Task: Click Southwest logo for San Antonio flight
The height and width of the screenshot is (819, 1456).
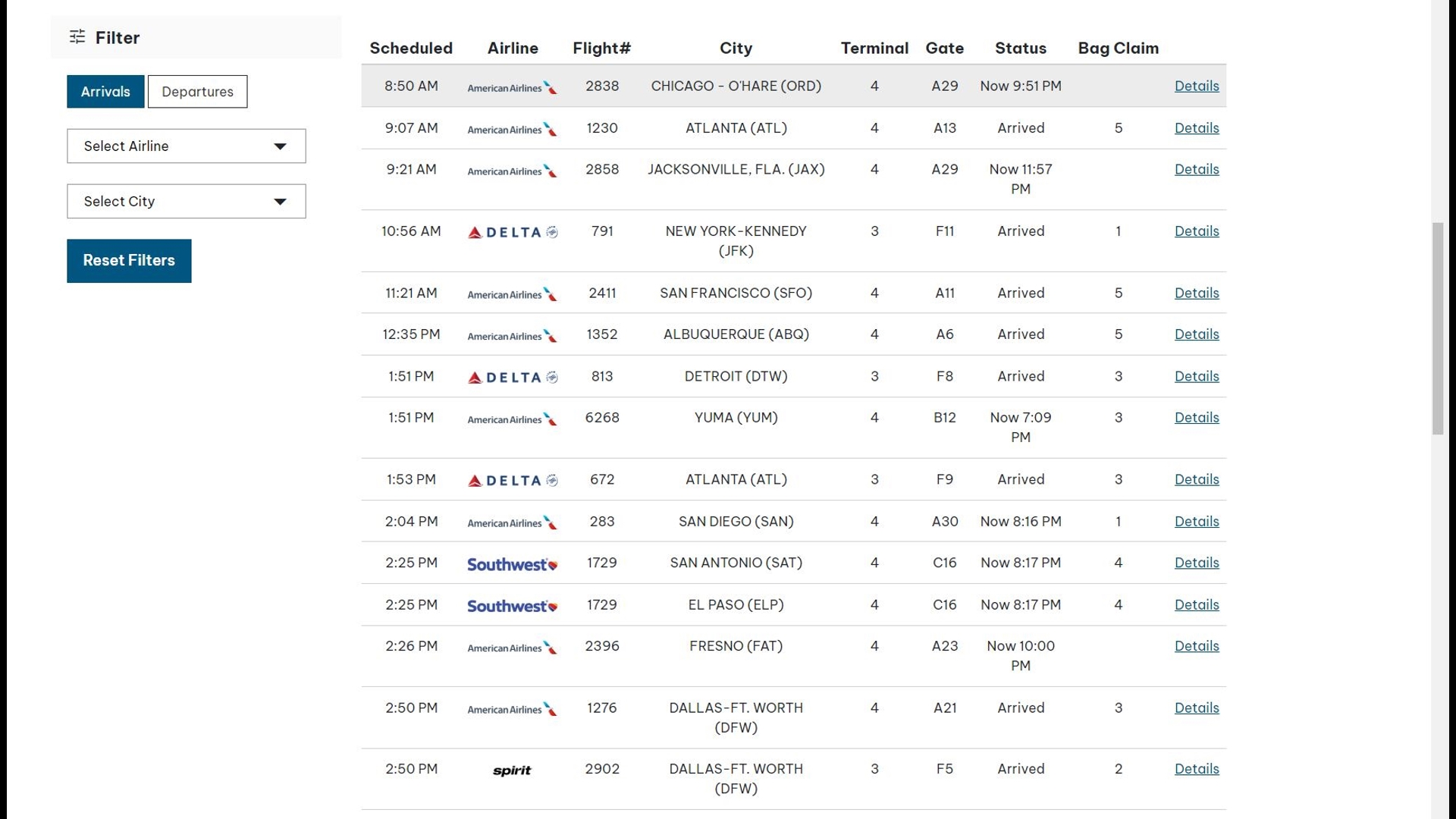Action: [512, 564]
